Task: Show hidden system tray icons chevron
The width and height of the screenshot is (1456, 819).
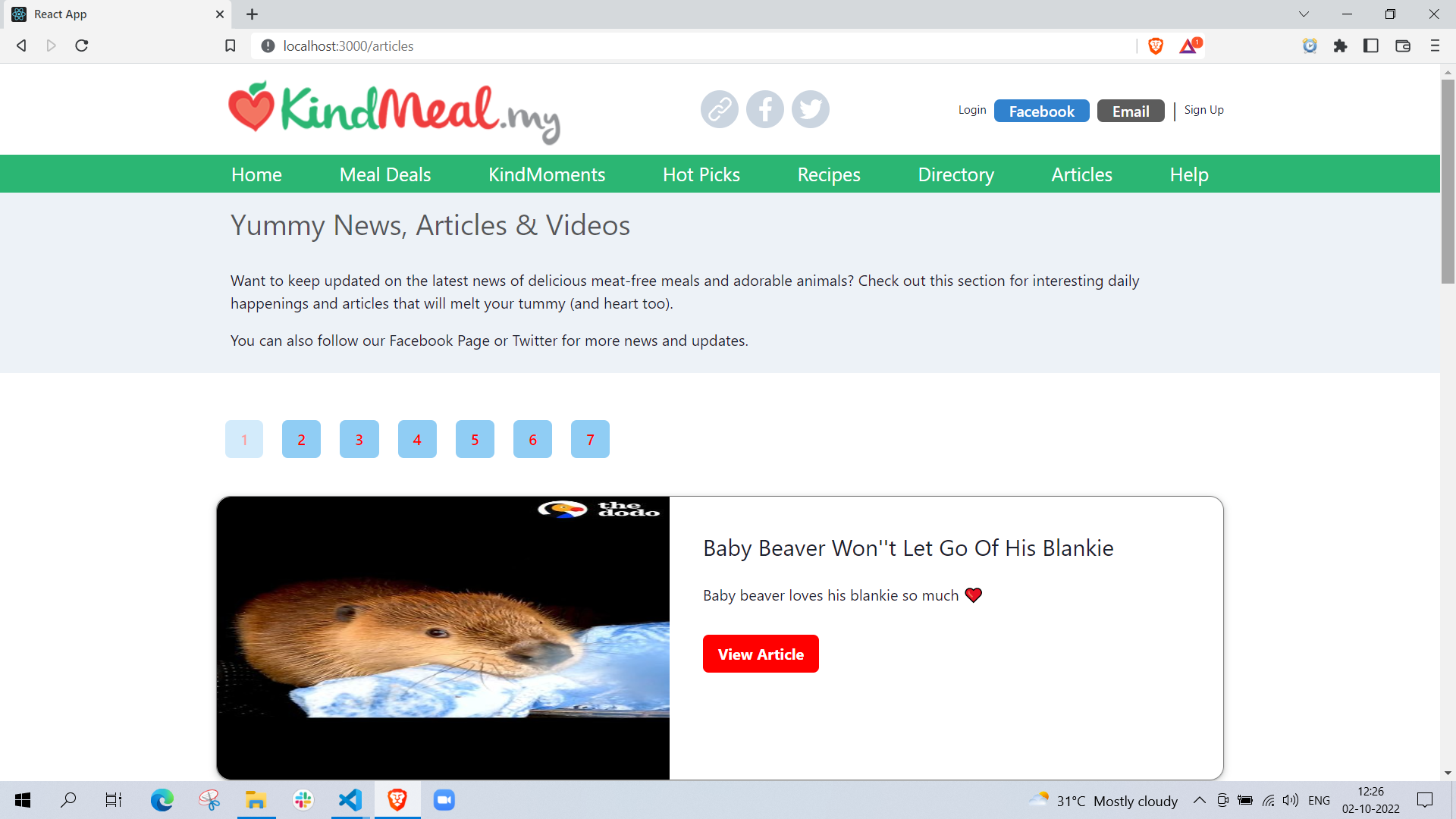Action: click(x=1199, y=800)
